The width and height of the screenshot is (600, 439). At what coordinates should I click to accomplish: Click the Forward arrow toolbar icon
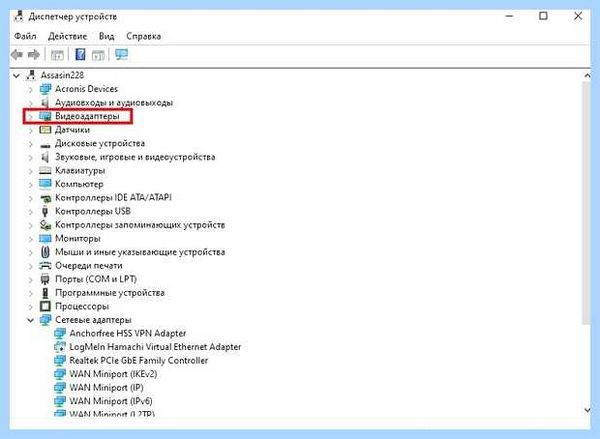click(34, 55)
